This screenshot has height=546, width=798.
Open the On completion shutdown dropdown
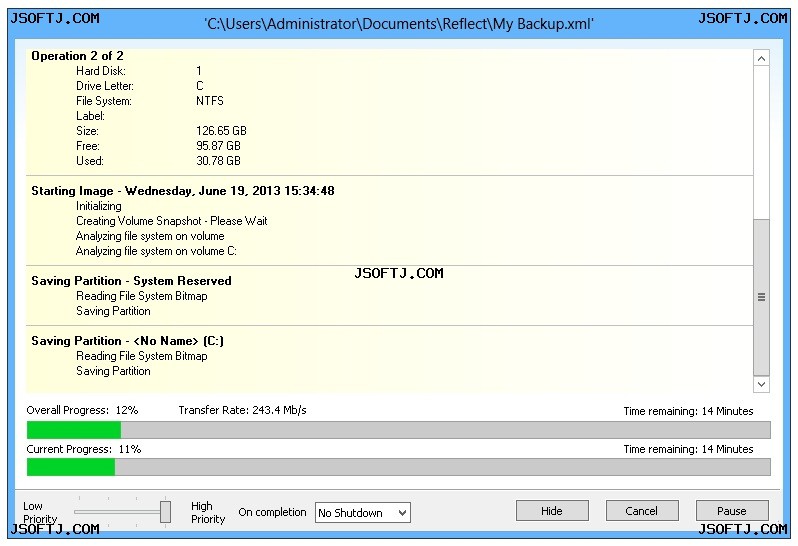[363, 513]
